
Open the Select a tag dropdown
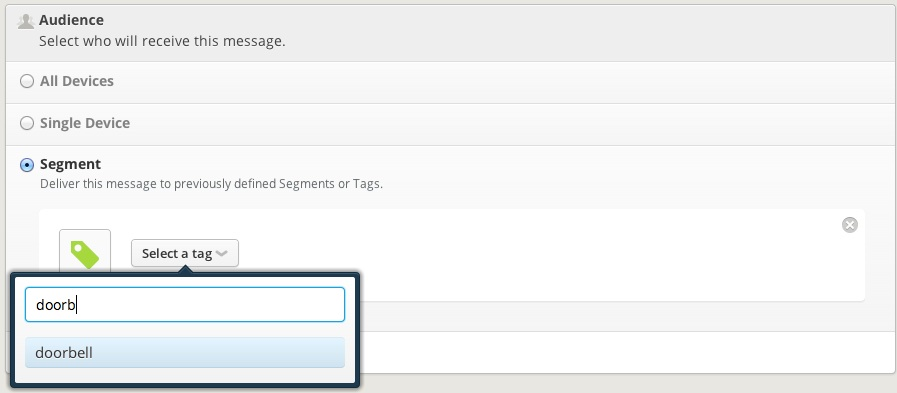pyautogui.click(x=185, y=253)
